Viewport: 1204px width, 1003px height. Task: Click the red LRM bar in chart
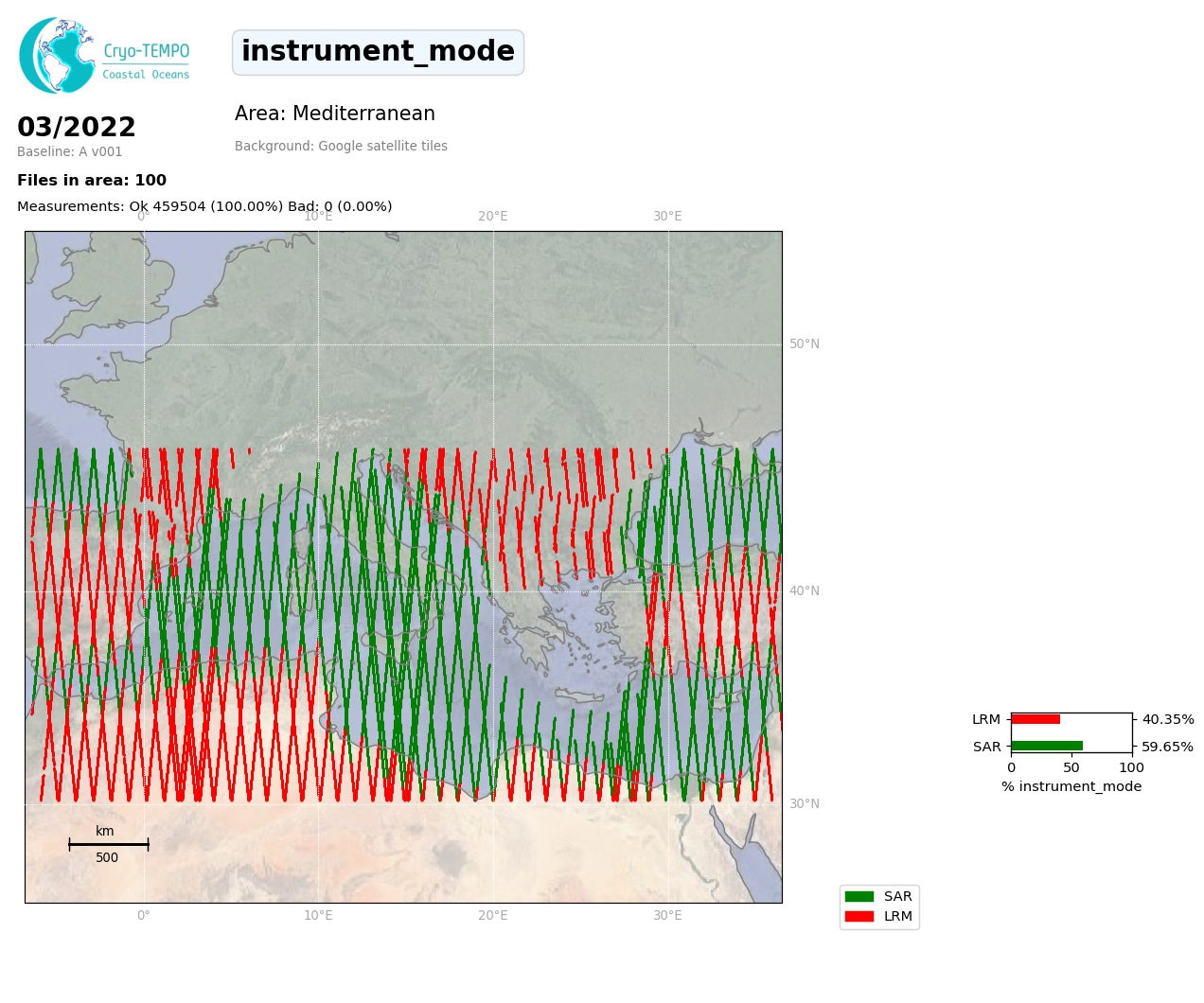[1036, 719]
